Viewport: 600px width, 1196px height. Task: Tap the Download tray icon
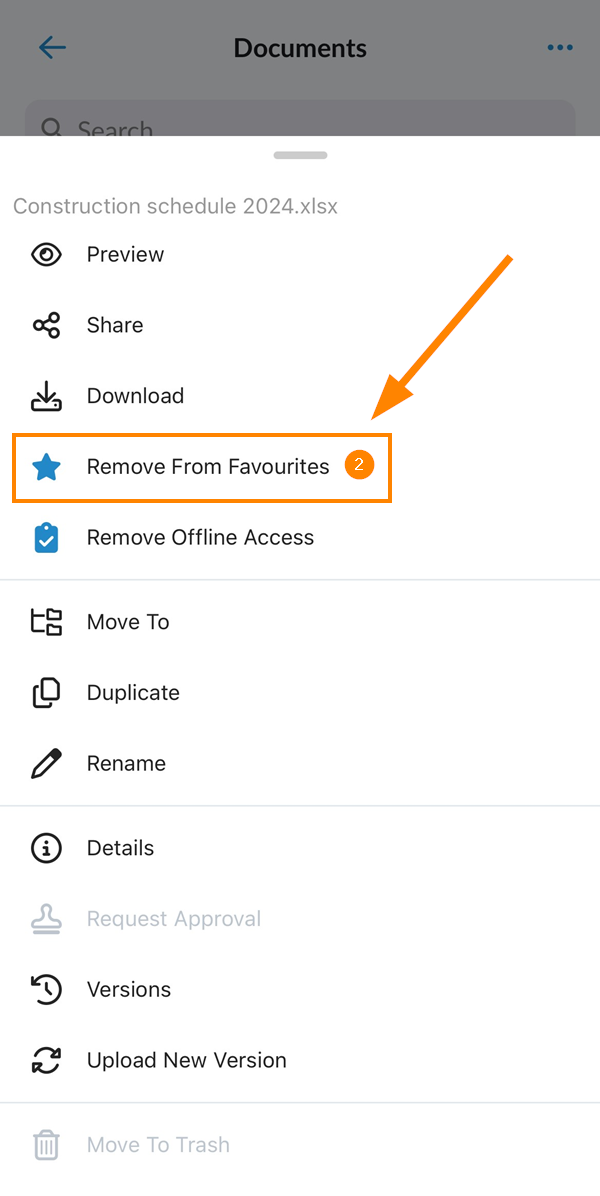pyautogui.click(x=47, y=396)
